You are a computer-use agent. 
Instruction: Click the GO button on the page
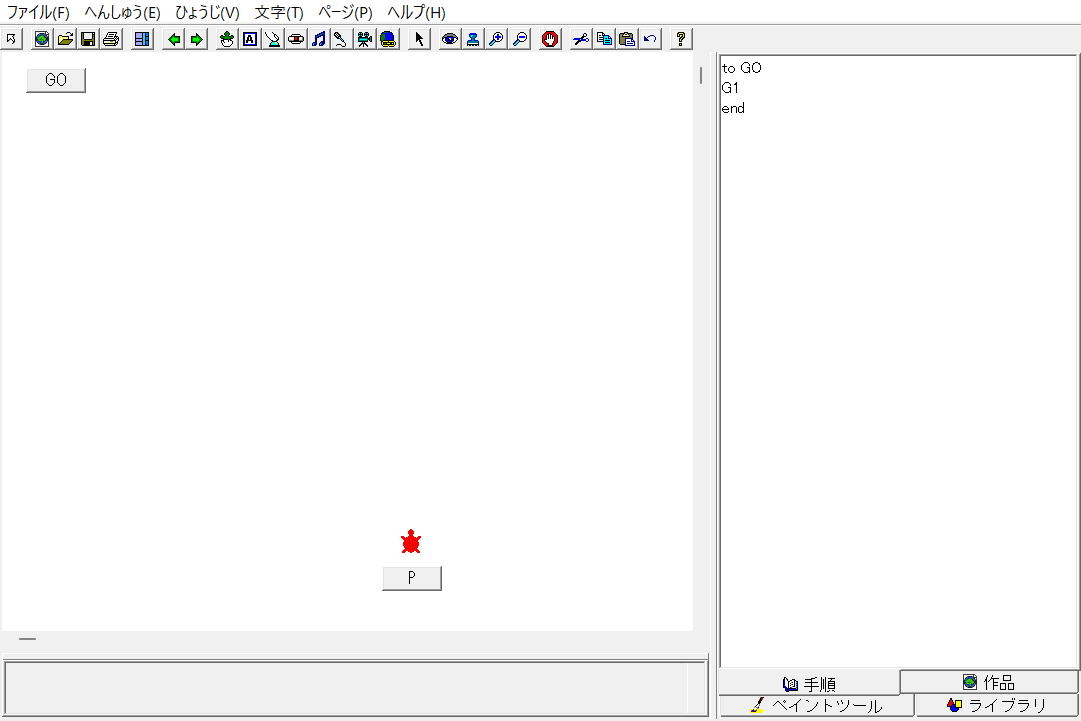[56, 80]
